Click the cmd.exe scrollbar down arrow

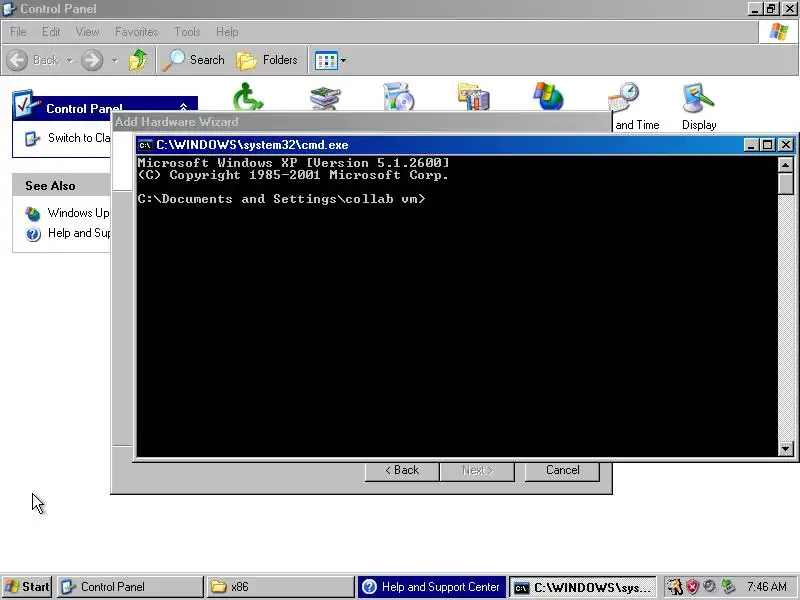tap(786, 448)
